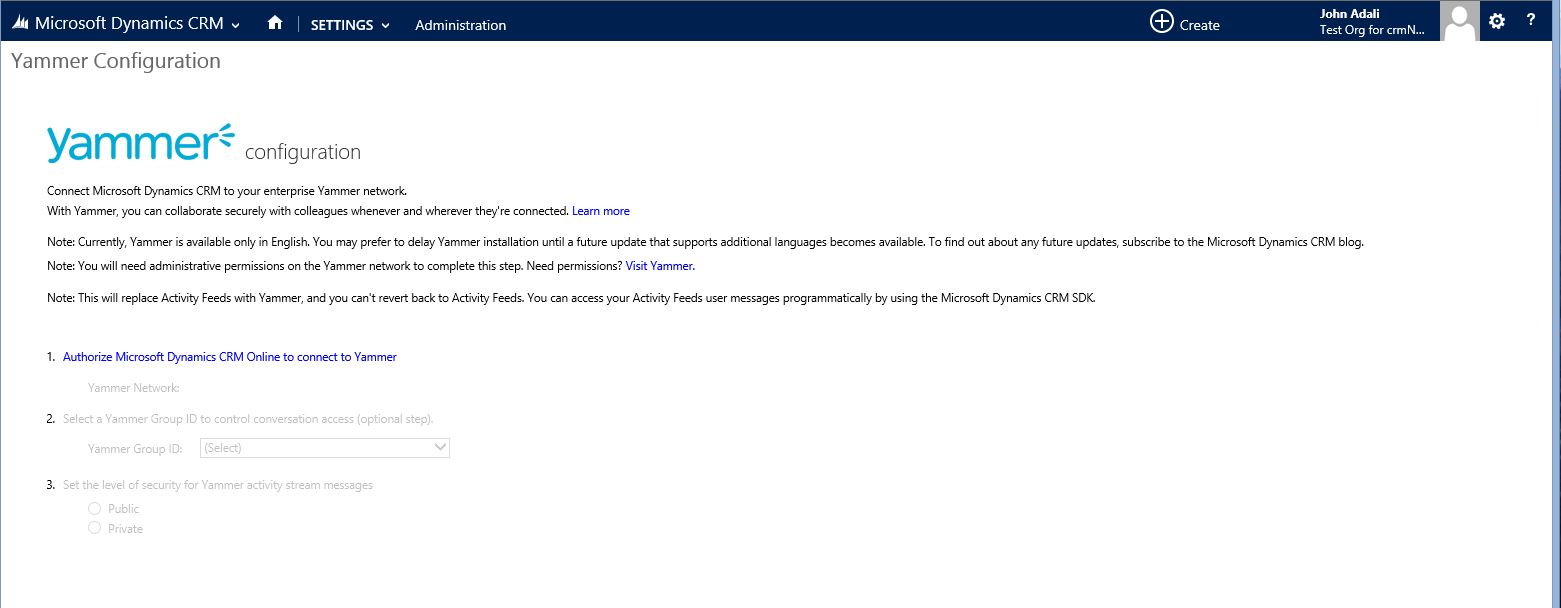Open Help via the question mark icon
This screenshot has height=608, width=1561.
(x=1531, y=21)
